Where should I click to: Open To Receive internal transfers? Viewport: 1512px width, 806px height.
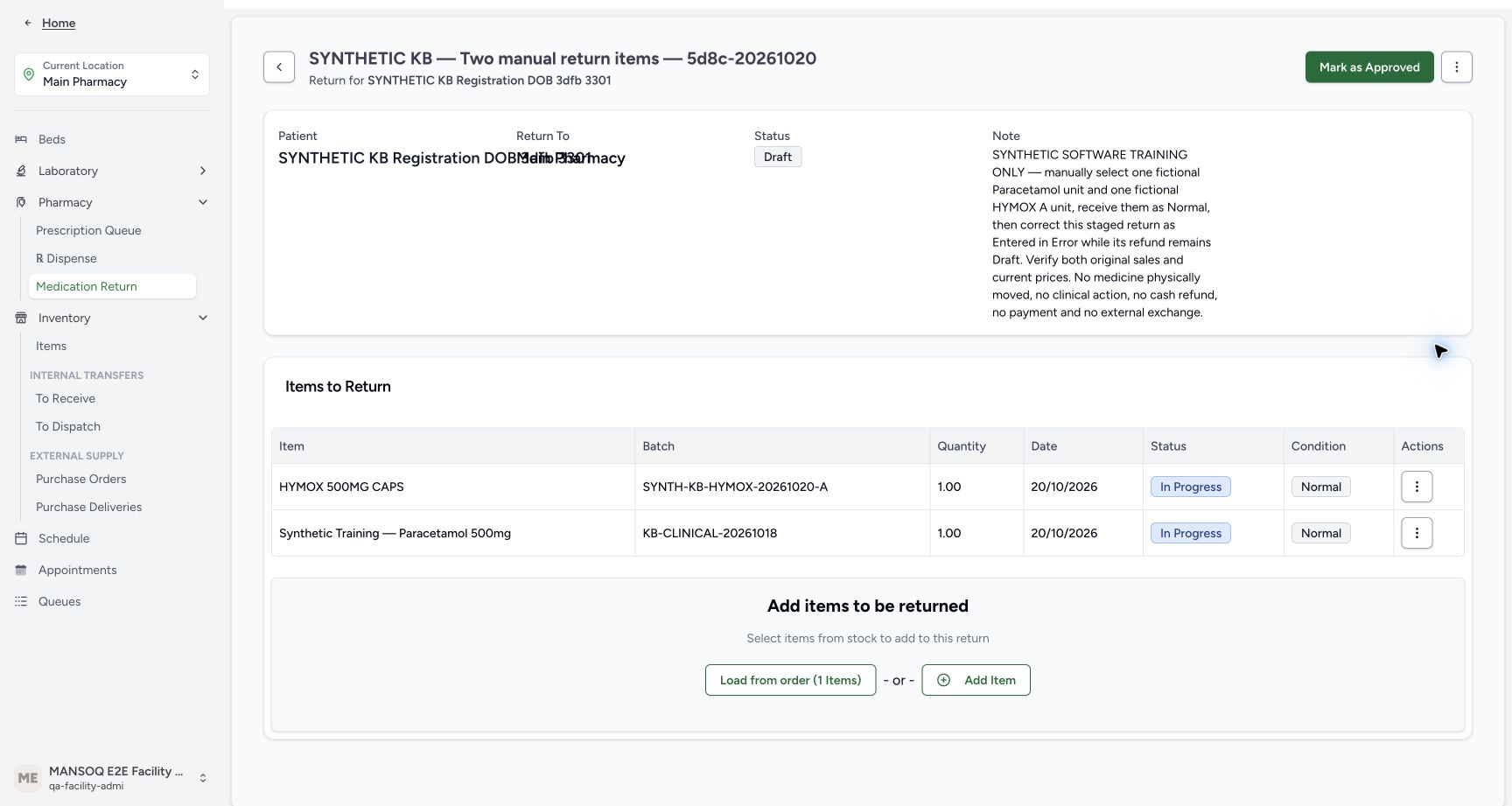(66, 398)
